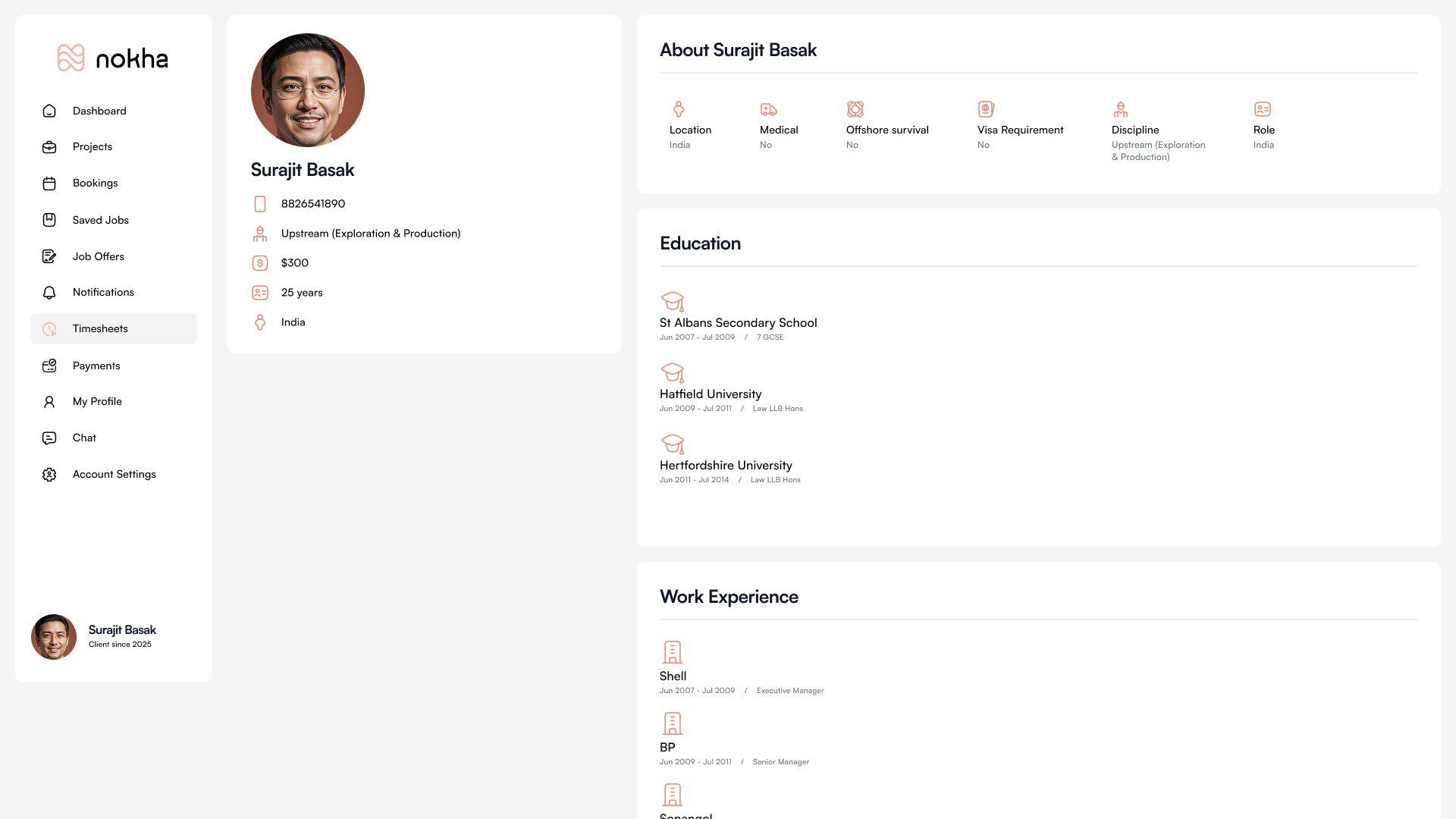Open Account Settings gear icon
The image size is (1456, 819).
coord(49,474)
